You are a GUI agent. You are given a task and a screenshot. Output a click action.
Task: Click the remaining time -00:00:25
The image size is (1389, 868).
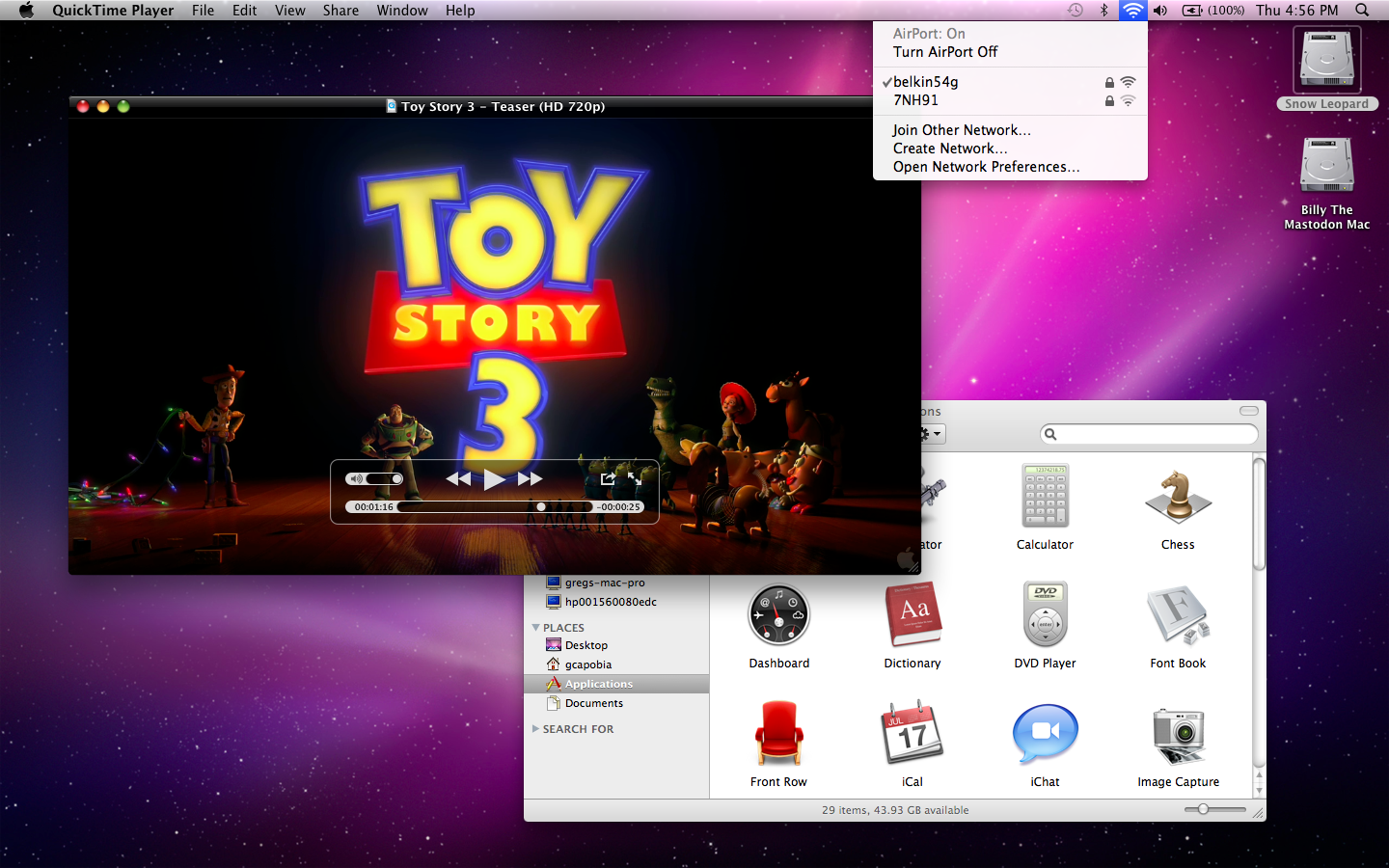[618, 506]
